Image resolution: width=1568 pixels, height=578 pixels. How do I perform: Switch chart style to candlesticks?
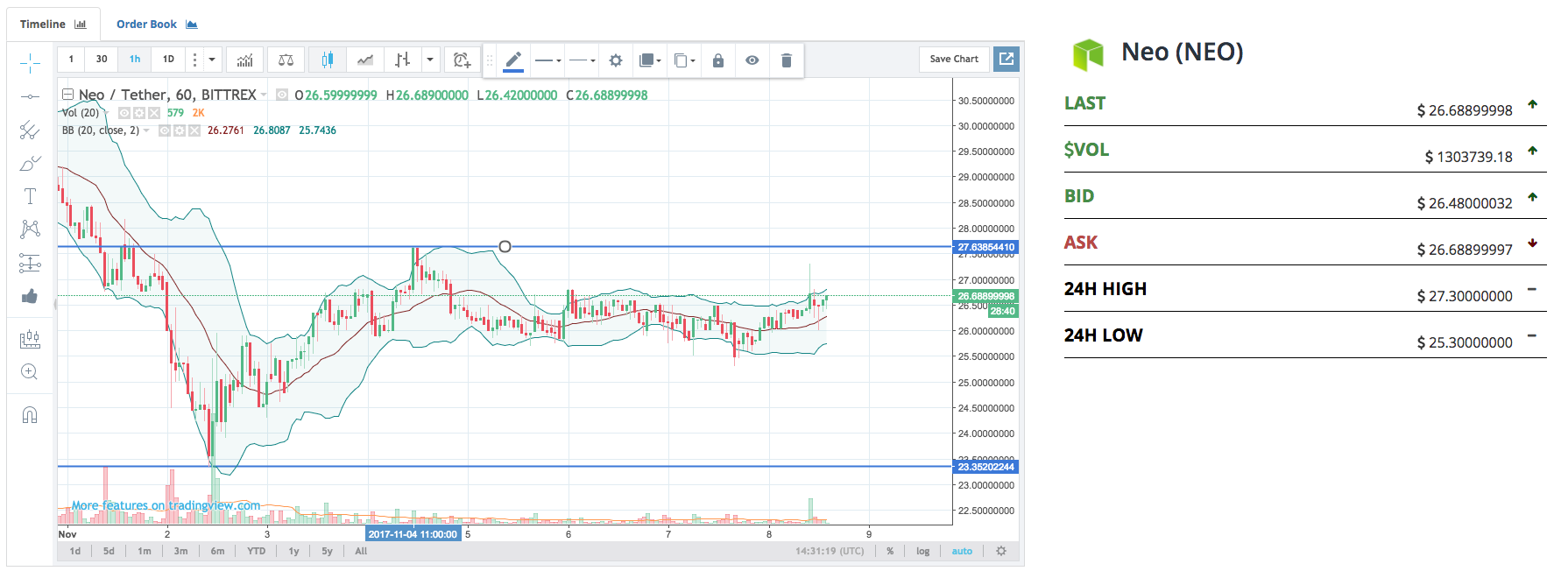click(327, 60)
